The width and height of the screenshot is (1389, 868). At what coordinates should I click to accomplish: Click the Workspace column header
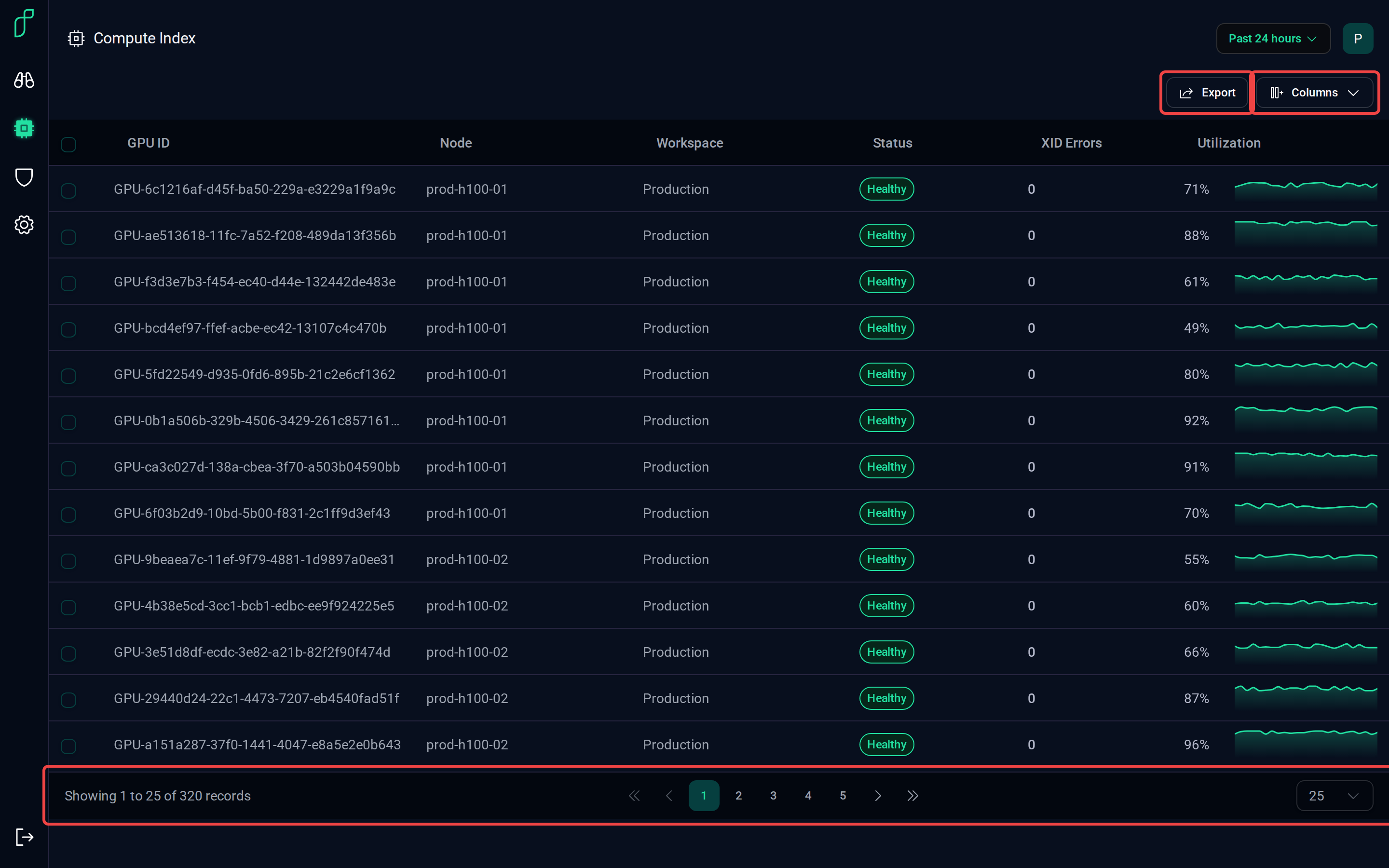[690, 143]
